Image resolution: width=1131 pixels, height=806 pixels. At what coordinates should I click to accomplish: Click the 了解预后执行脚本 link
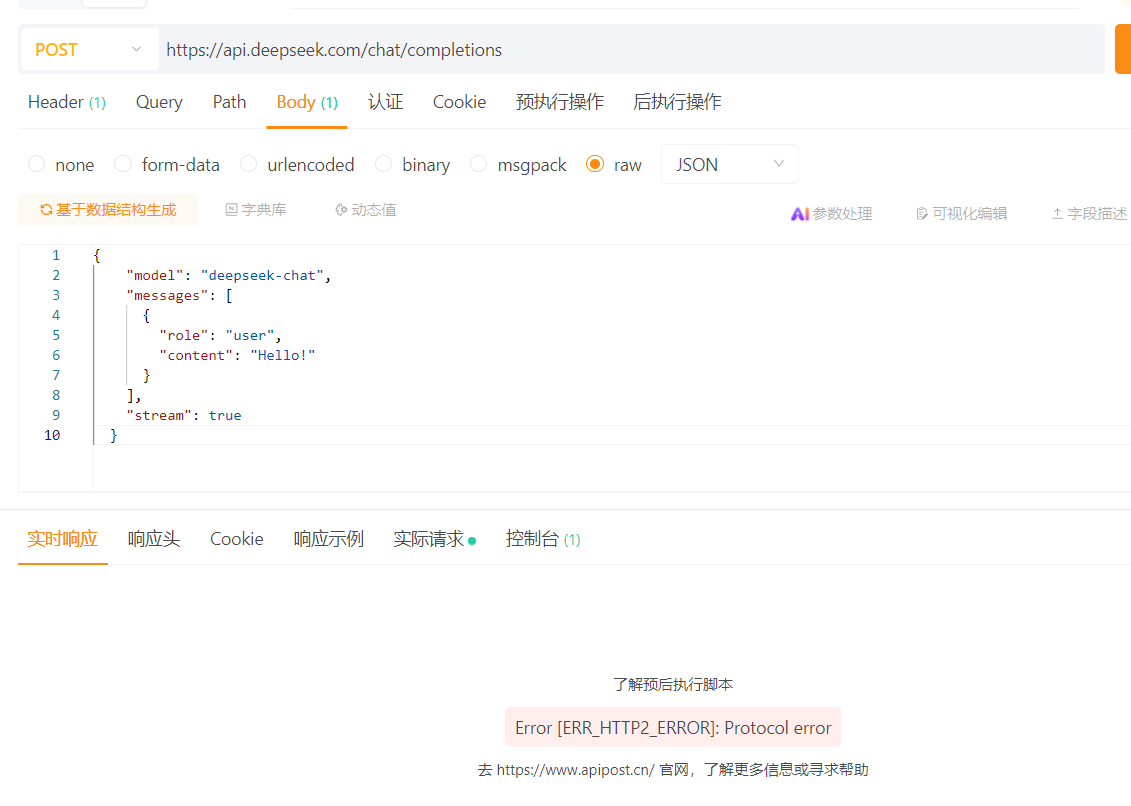tap(673, 684)
